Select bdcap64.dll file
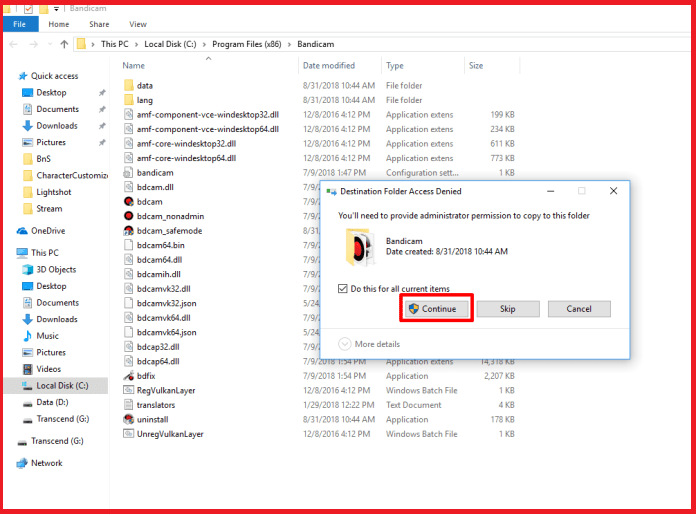 pyautogui.click(x=158, y=361)
